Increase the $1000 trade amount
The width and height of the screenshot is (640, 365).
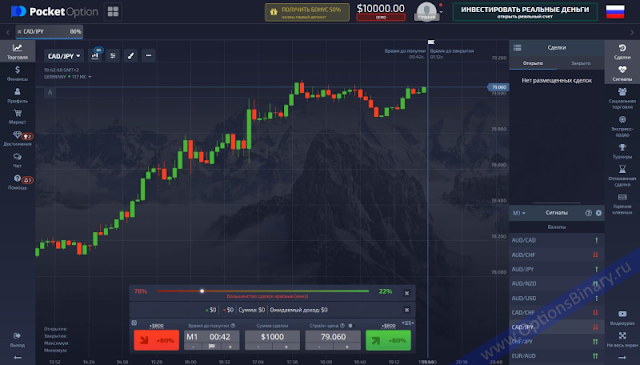tap(286, 347)
